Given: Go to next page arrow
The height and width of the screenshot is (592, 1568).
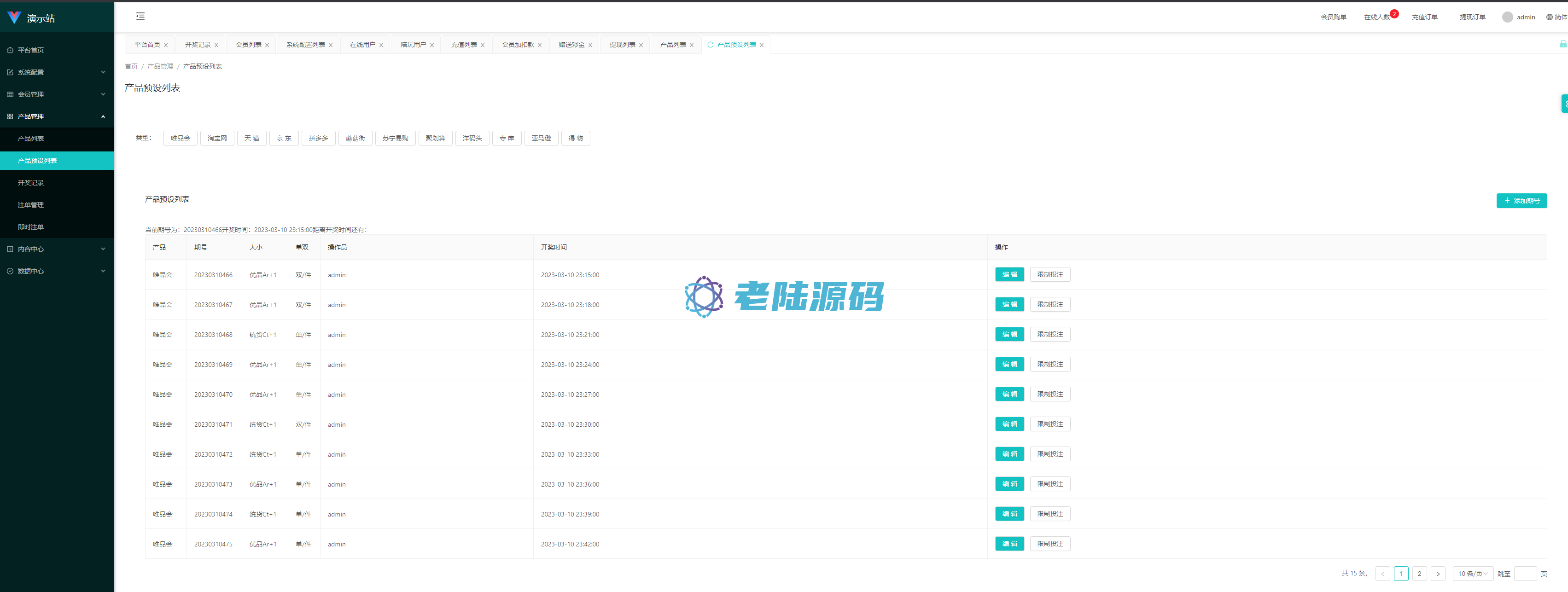Looking at the screenshot, I should coord(1438,574).
